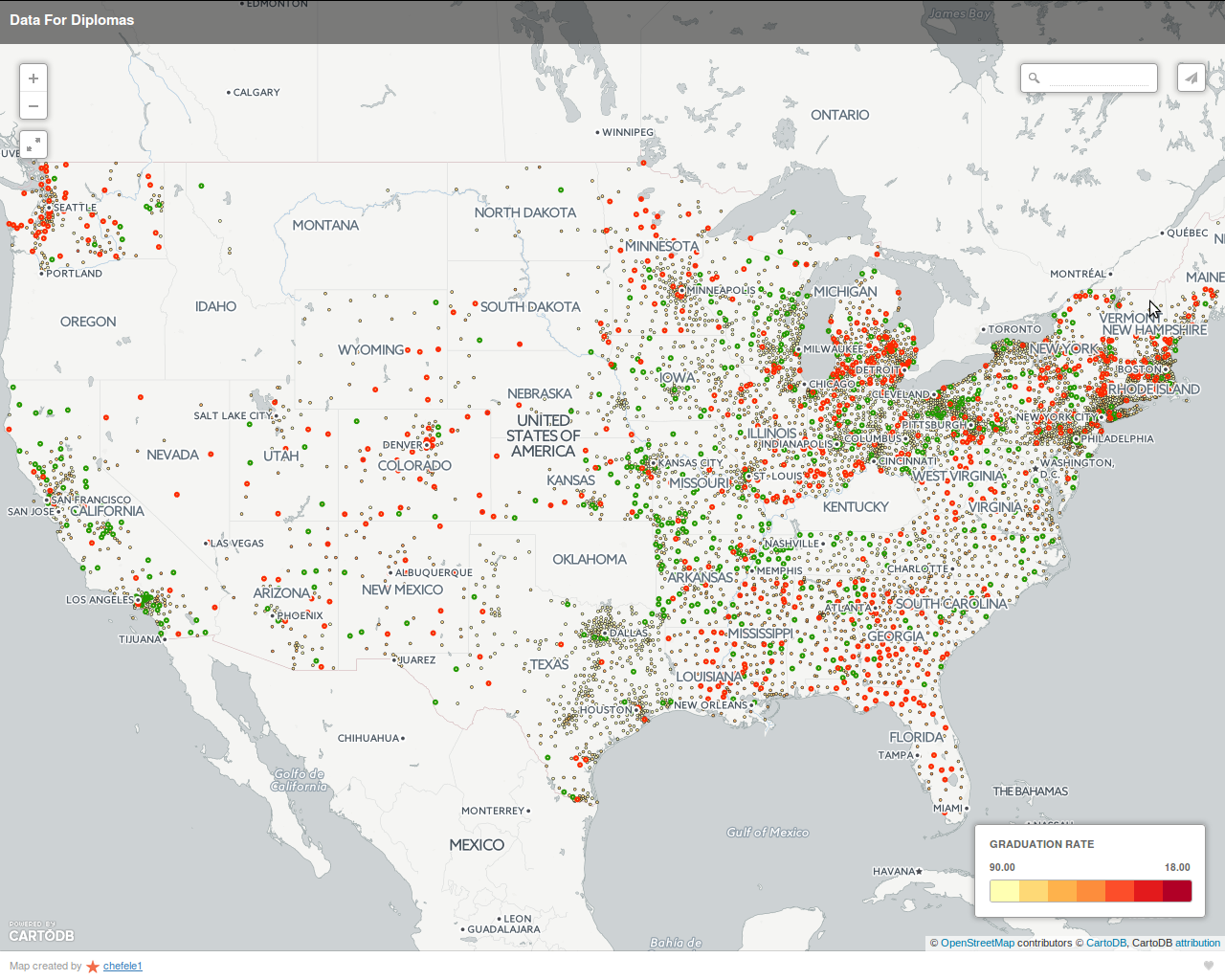Viewport: 1225px width, 980px height.
Task: Click the HAVANA city label
Action: [x=894, y=872]
